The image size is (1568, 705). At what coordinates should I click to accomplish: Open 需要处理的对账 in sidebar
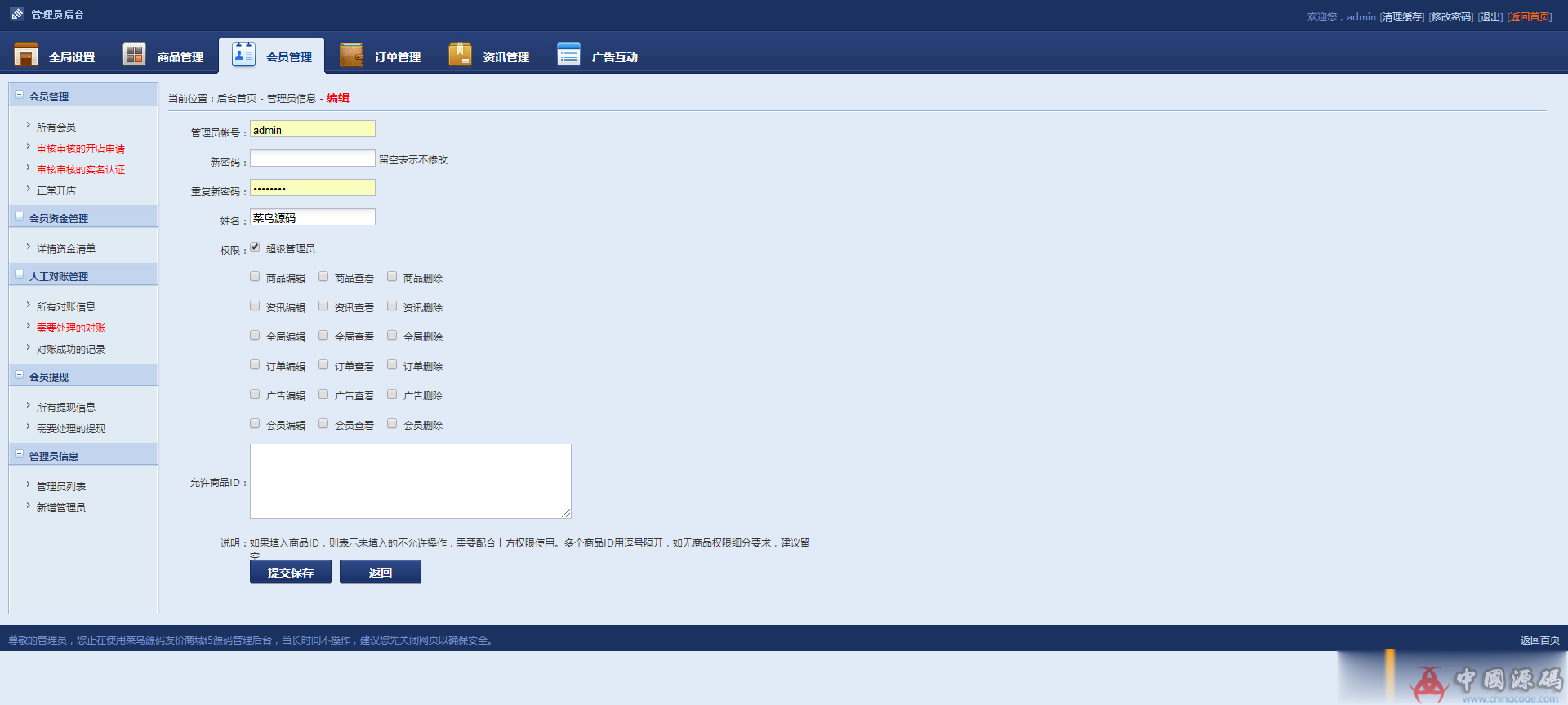[71, 328]
